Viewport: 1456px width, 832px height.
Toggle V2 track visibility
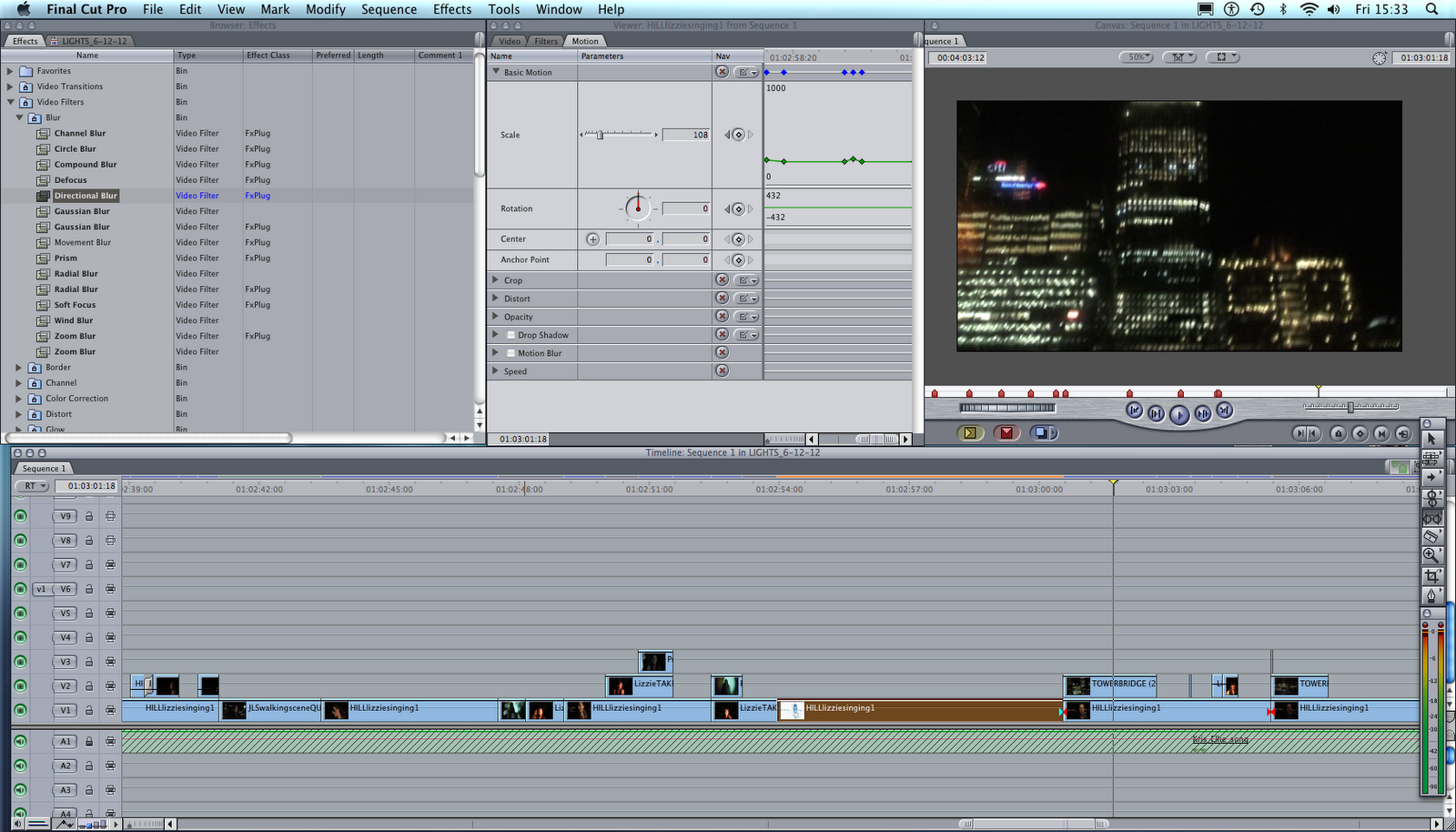coord(20,686)
